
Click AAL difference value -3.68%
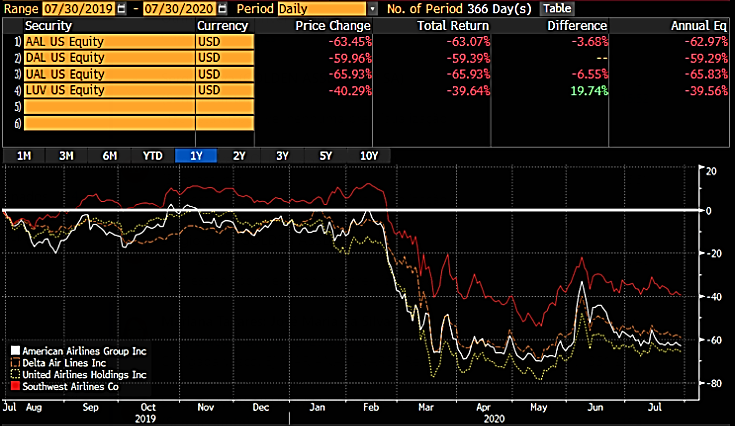[590, 42]
